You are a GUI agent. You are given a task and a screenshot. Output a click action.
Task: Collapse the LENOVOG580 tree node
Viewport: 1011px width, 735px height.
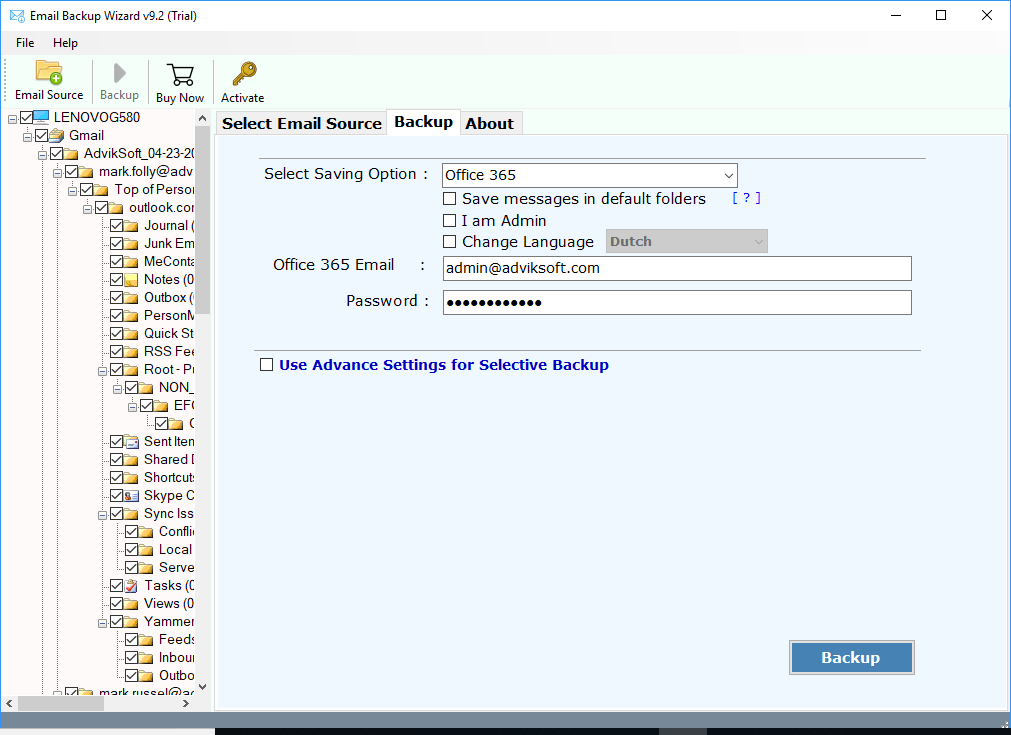[12, 119]
